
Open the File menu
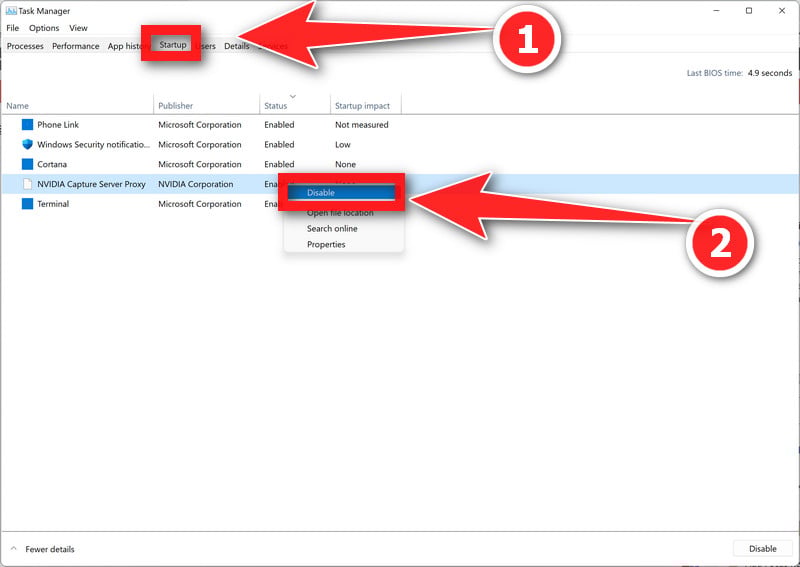click(x=13, y=28)
